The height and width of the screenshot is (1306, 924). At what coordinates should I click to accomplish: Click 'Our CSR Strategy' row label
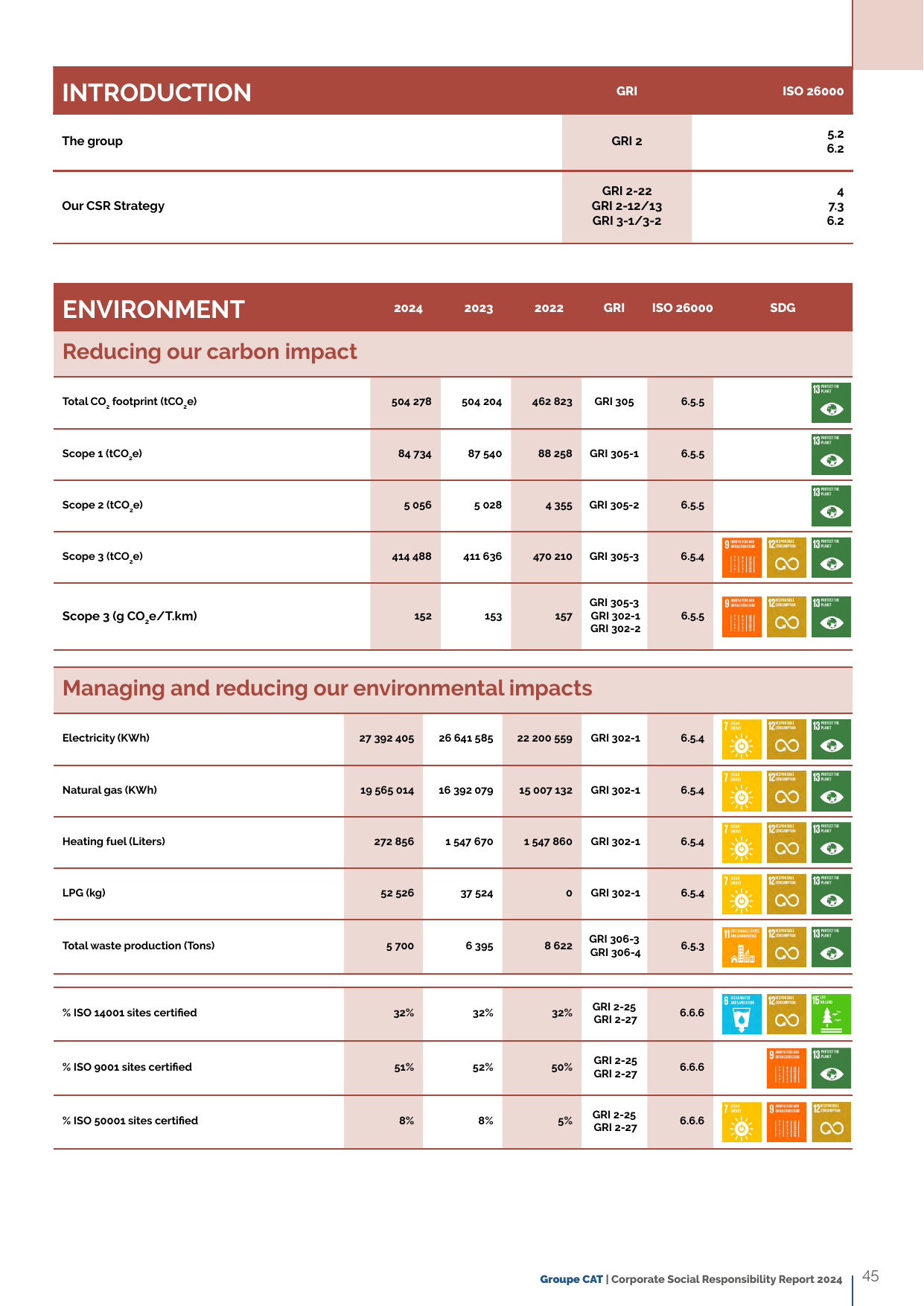113,206
